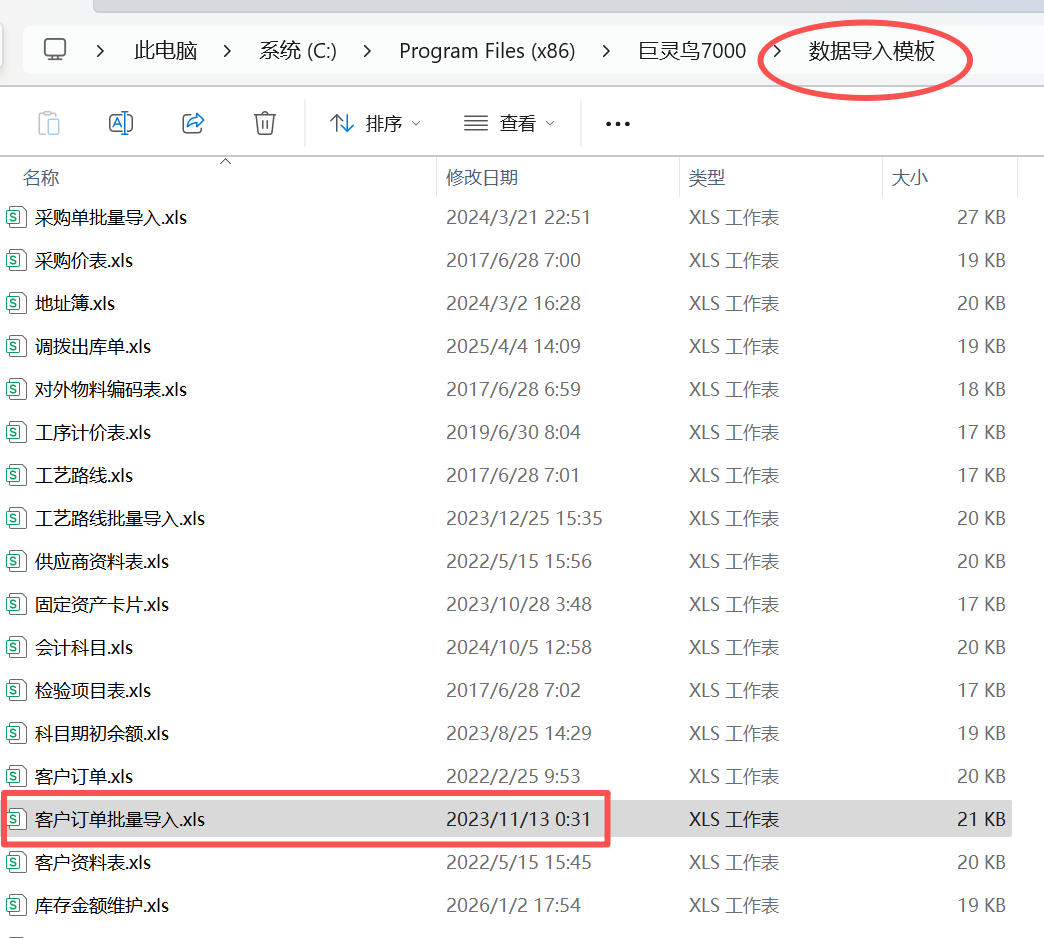Expand the chevron after 巨灵鸟7000 in path
The width and height of the screenshot is (1044, 938).
(x=777, y=51)
